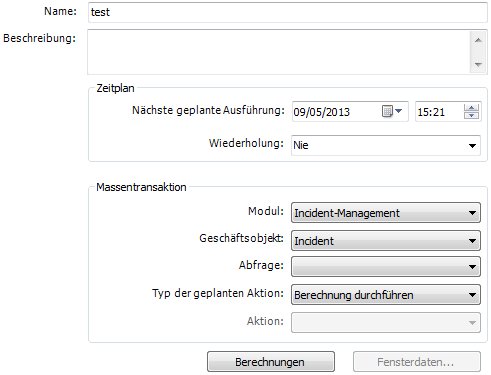
Task: Click the Berechnungen button
Action: pyautogui.click(x=271, y=362)
